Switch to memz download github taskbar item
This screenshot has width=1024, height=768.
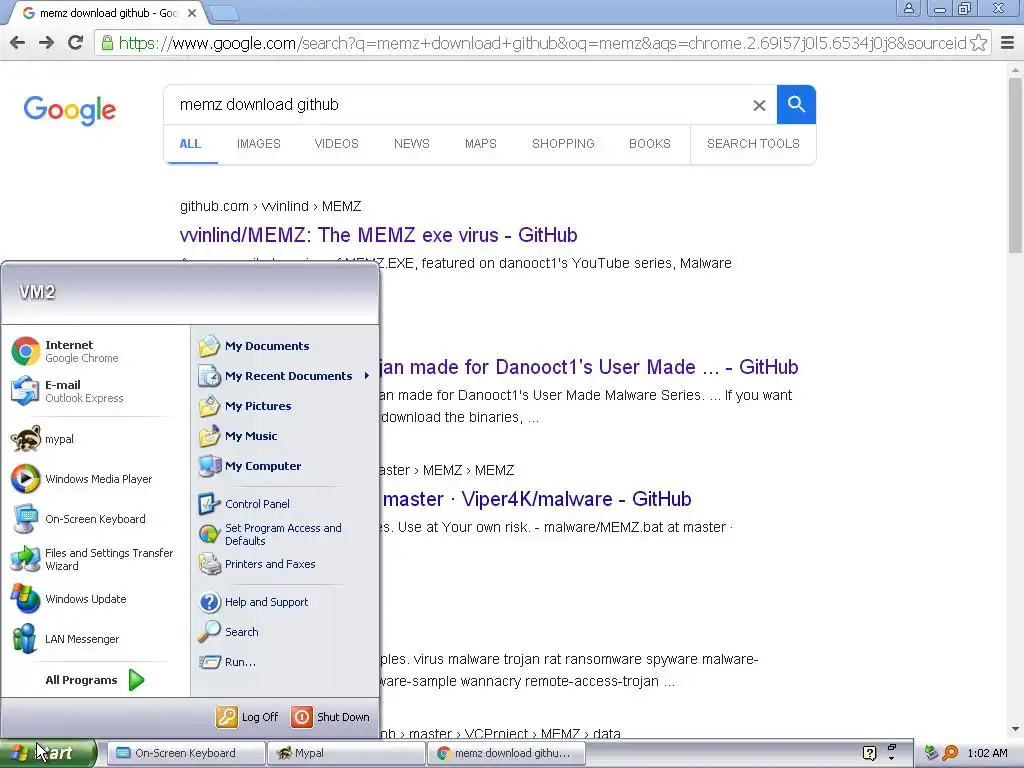[x=506, y=753]
